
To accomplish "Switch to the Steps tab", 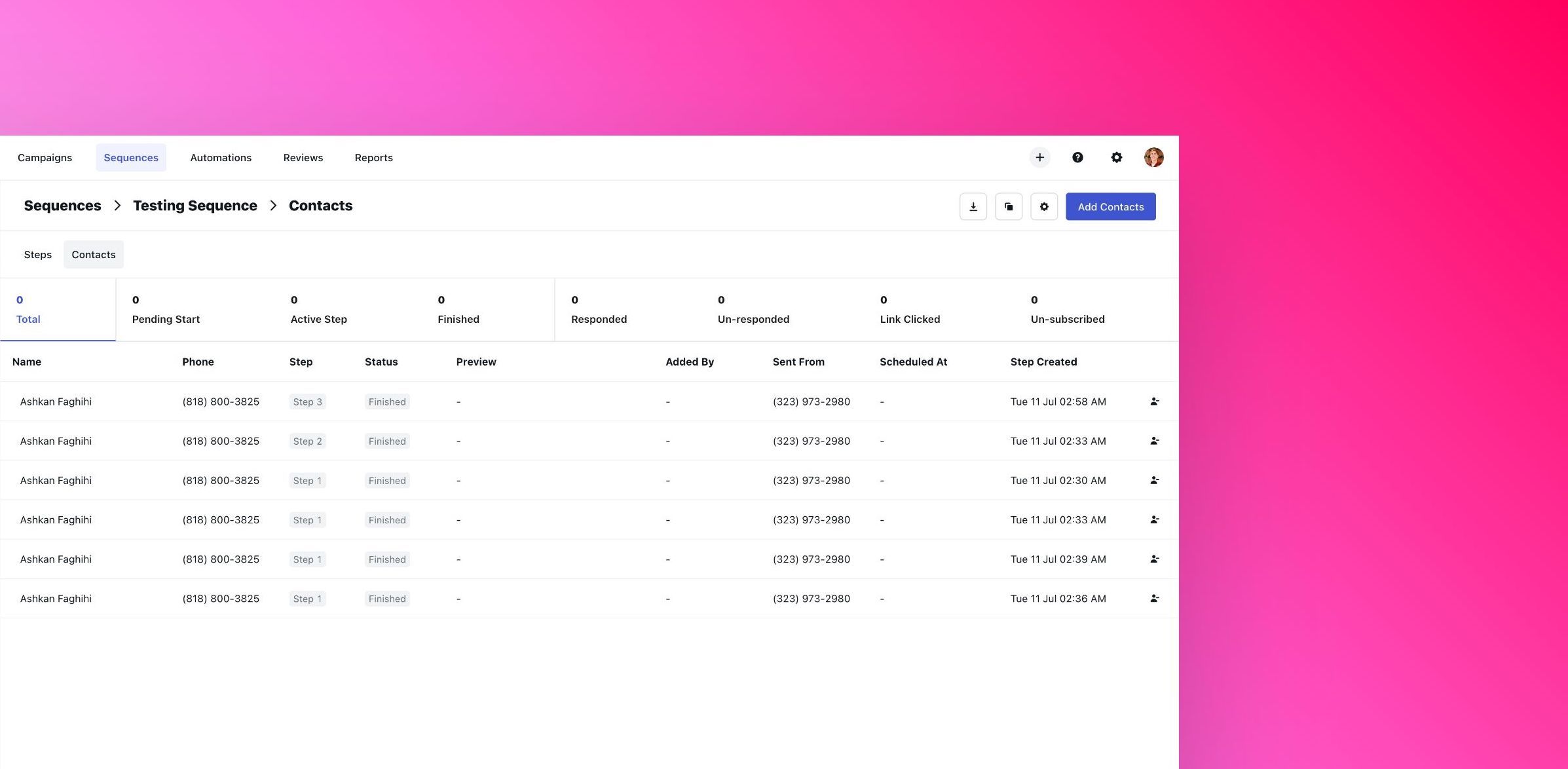I will click(x=37, y=254).
